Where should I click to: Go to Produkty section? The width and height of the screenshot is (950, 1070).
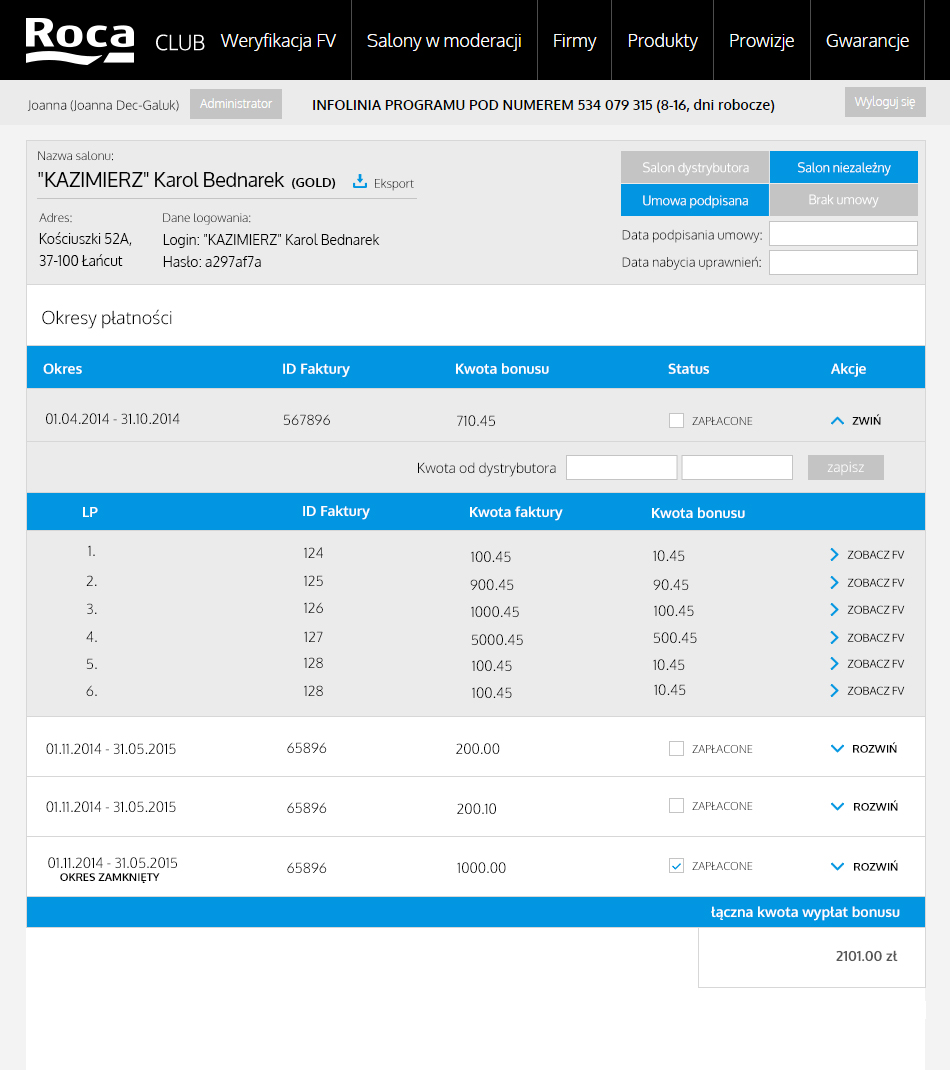click(663, 40)
